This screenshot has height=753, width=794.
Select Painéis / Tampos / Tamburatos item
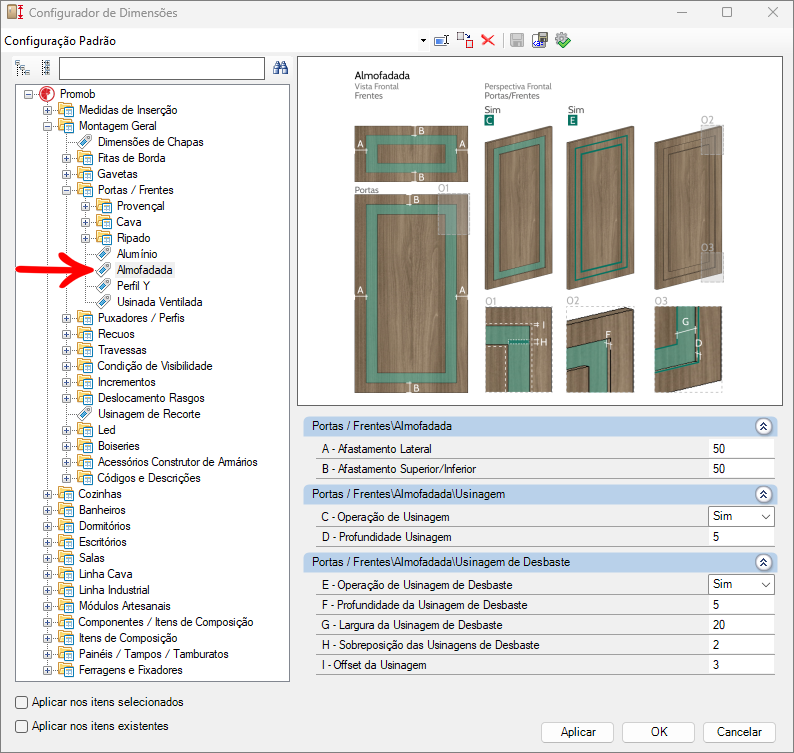(x=153, y=654)
